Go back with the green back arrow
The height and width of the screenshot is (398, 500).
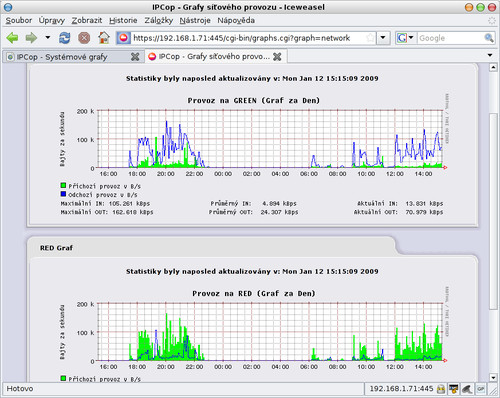13,38
